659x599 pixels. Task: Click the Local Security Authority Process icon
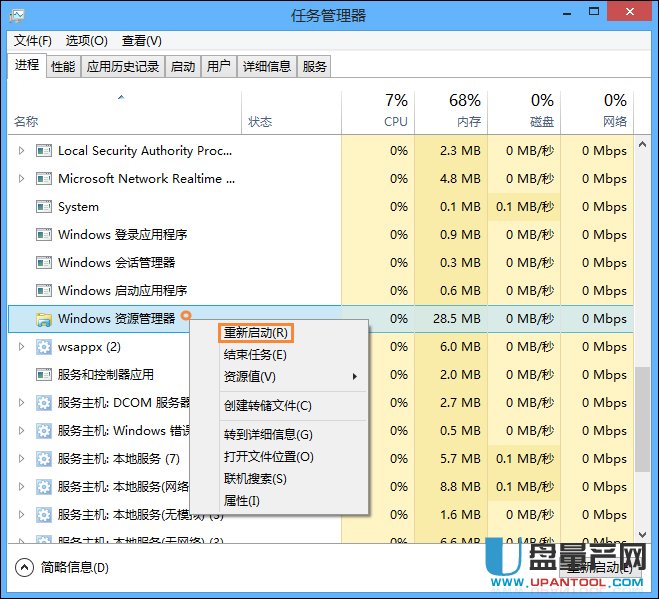pos(44,150)
